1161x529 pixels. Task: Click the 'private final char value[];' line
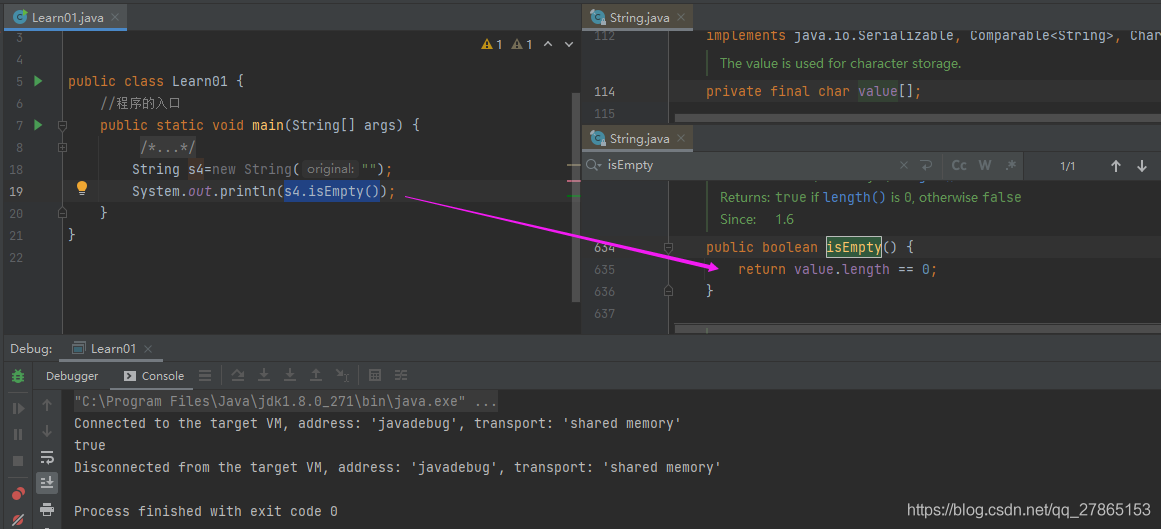[813, 92]
